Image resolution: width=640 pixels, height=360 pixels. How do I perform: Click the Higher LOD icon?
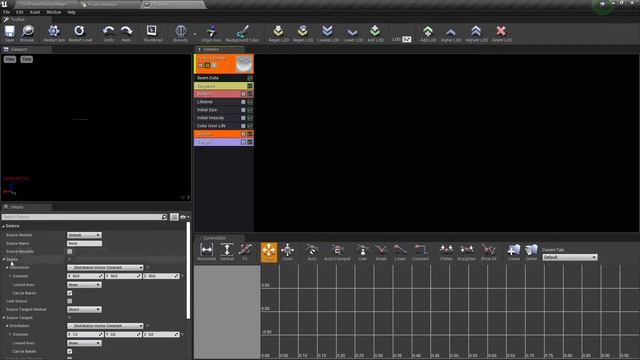click(451, 33)
